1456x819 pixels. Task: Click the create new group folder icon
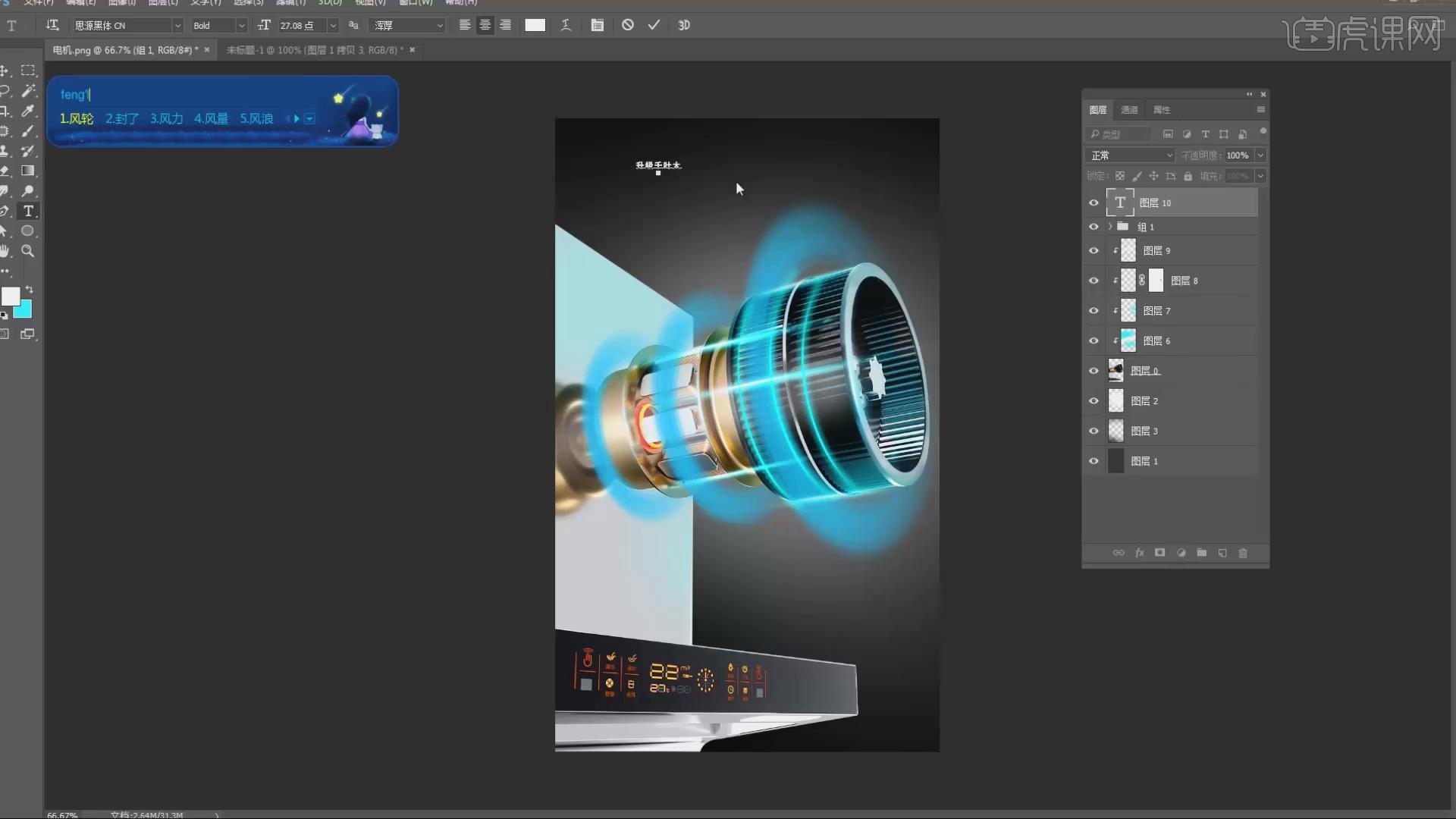click(1202, 553)
